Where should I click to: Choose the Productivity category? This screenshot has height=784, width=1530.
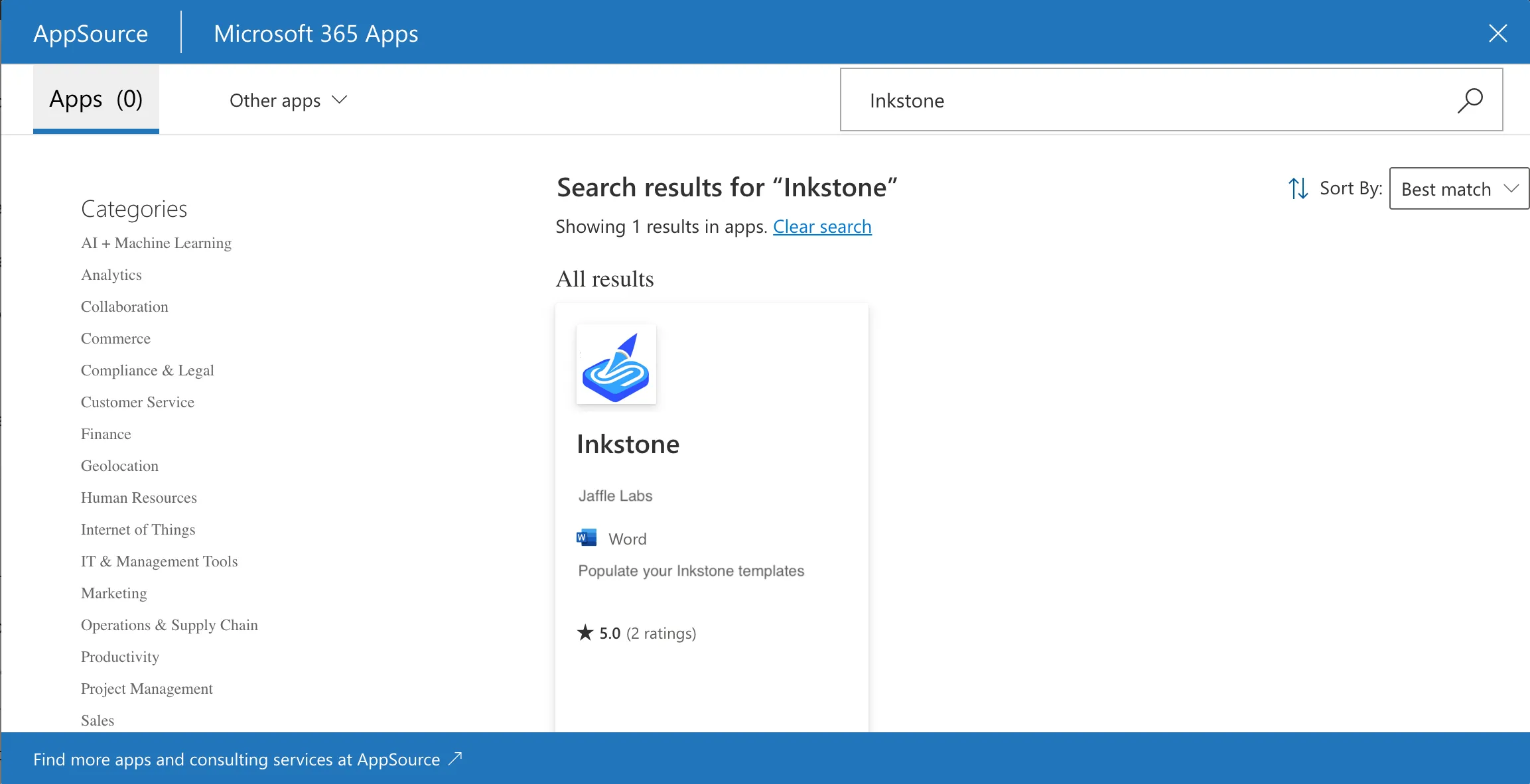120,657
